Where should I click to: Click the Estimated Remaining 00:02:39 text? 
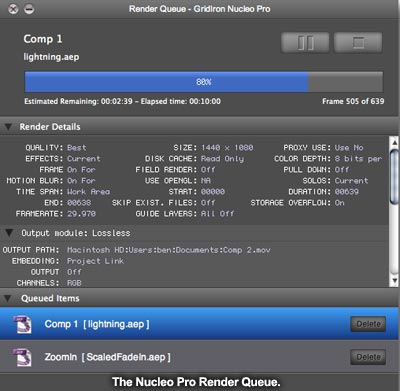78,101
